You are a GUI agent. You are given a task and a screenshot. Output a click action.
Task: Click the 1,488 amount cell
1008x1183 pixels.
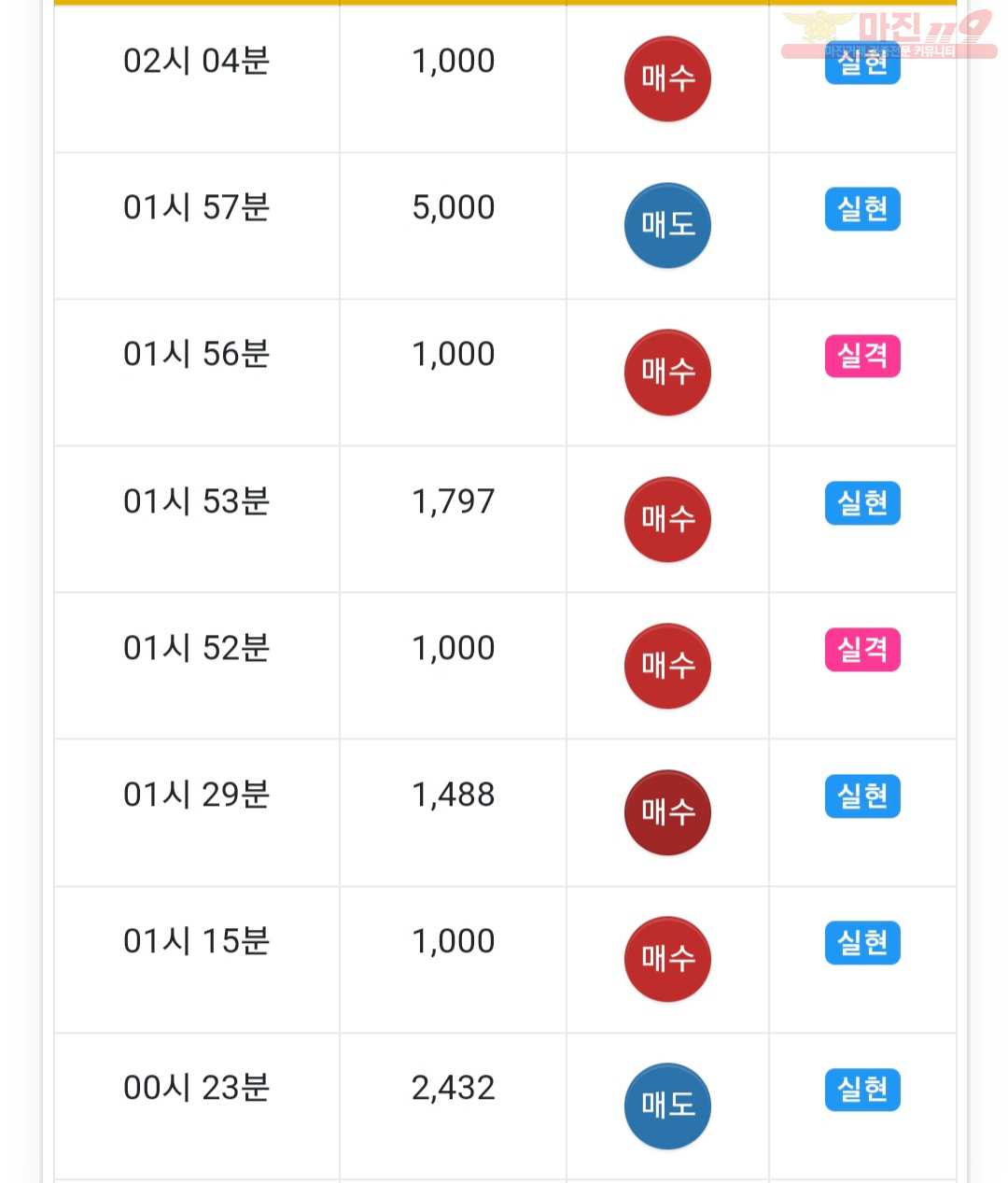pos(453,812)
